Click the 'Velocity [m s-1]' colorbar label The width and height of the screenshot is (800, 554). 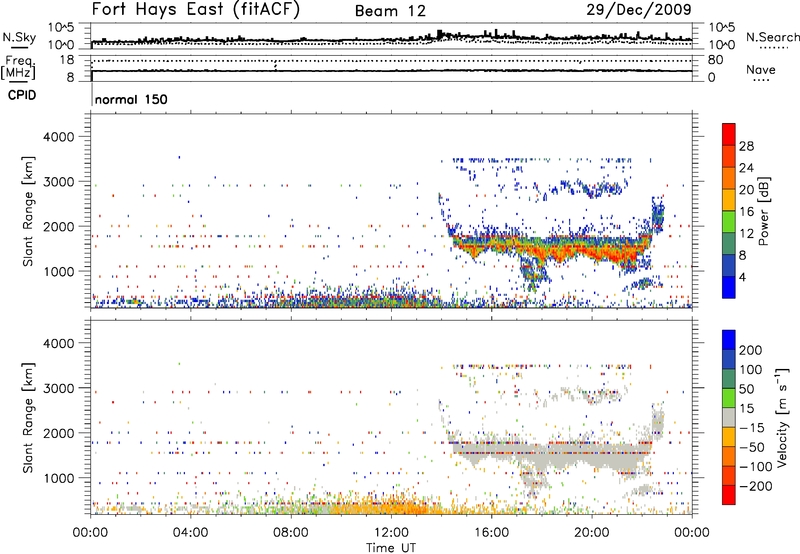[x=781, y=417]
